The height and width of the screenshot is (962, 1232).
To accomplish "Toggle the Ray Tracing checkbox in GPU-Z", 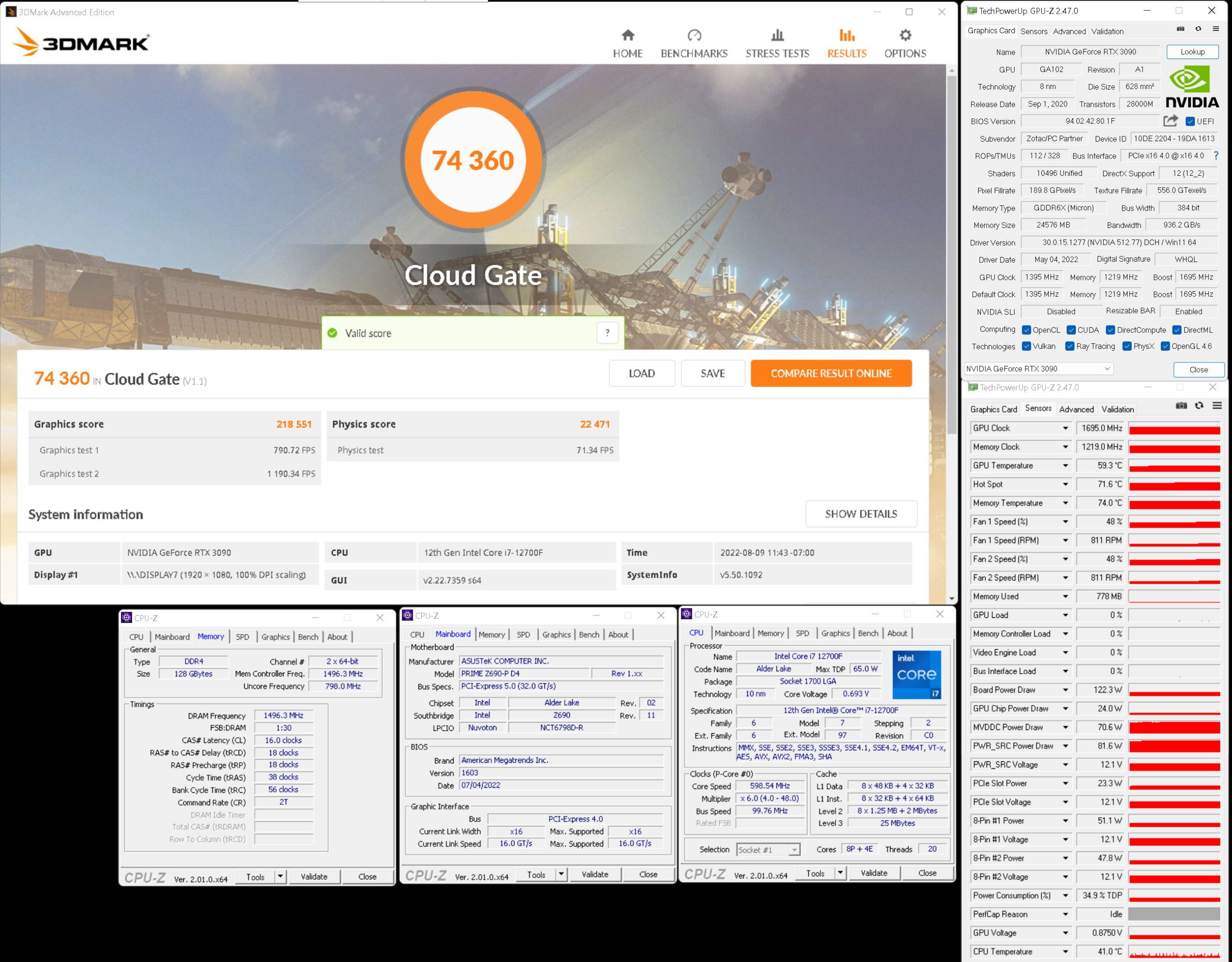I will (1069, 346).
